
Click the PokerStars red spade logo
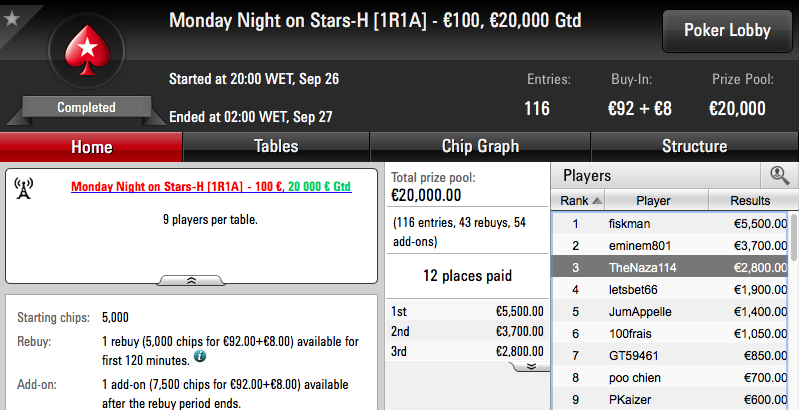(87, 50)
